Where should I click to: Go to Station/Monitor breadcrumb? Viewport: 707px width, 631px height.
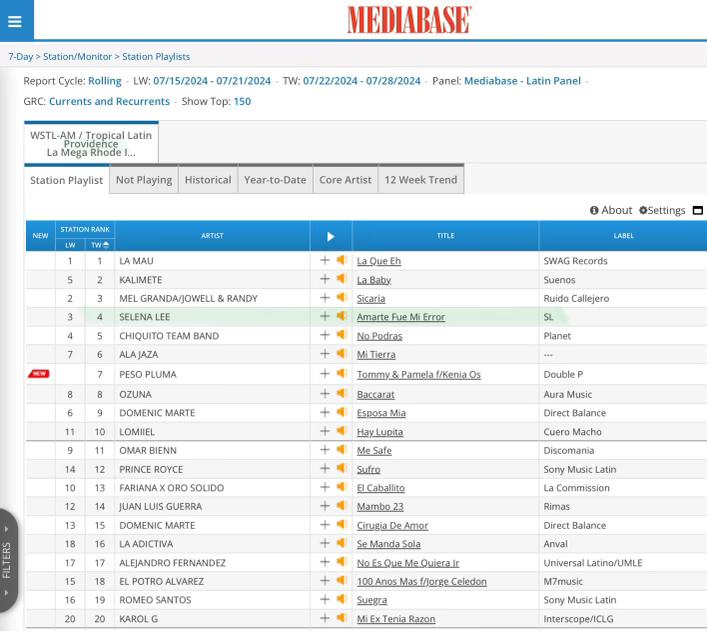77,57
